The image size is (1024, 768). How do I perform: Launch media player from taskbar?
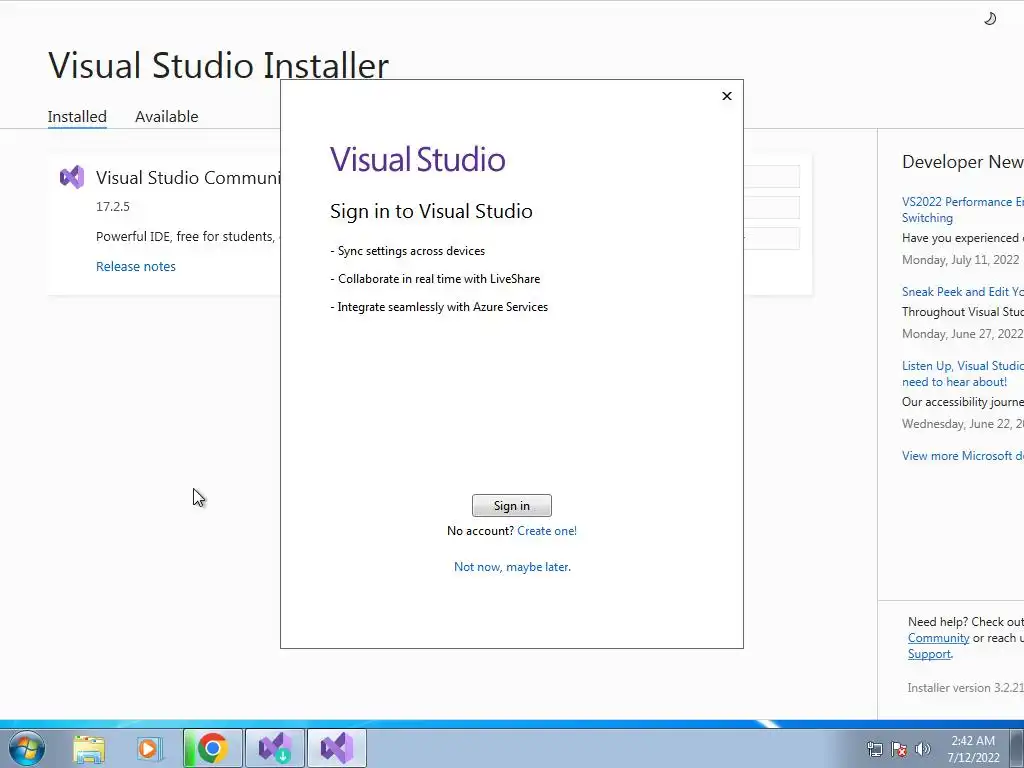pos(148,748)
